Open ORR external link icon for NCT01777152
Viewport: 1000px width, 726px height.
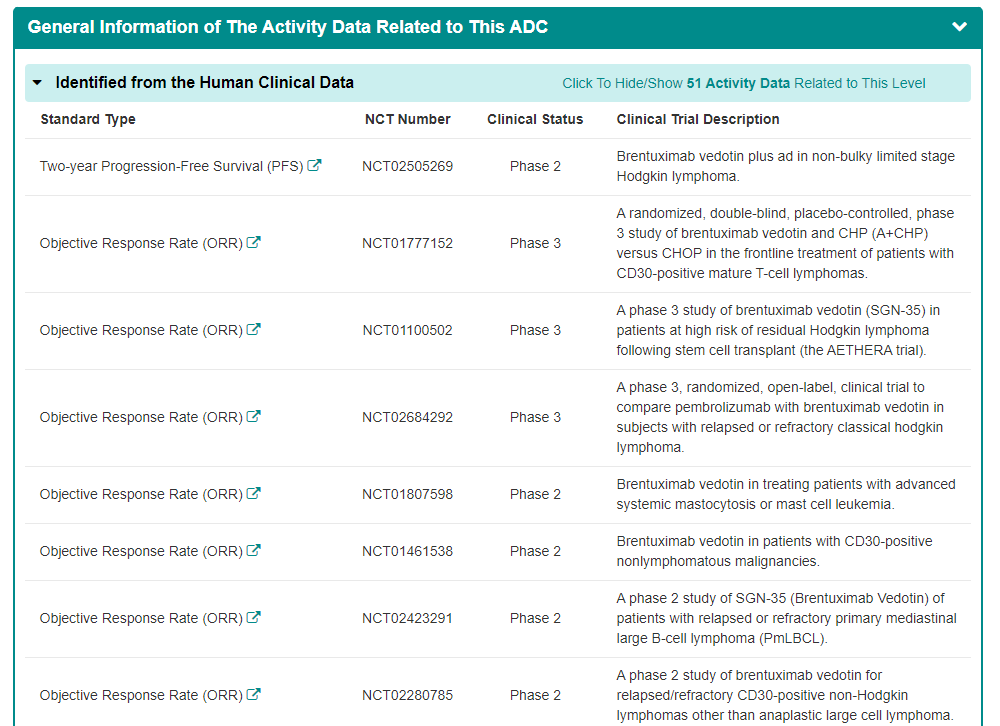(x=254, y=243)
